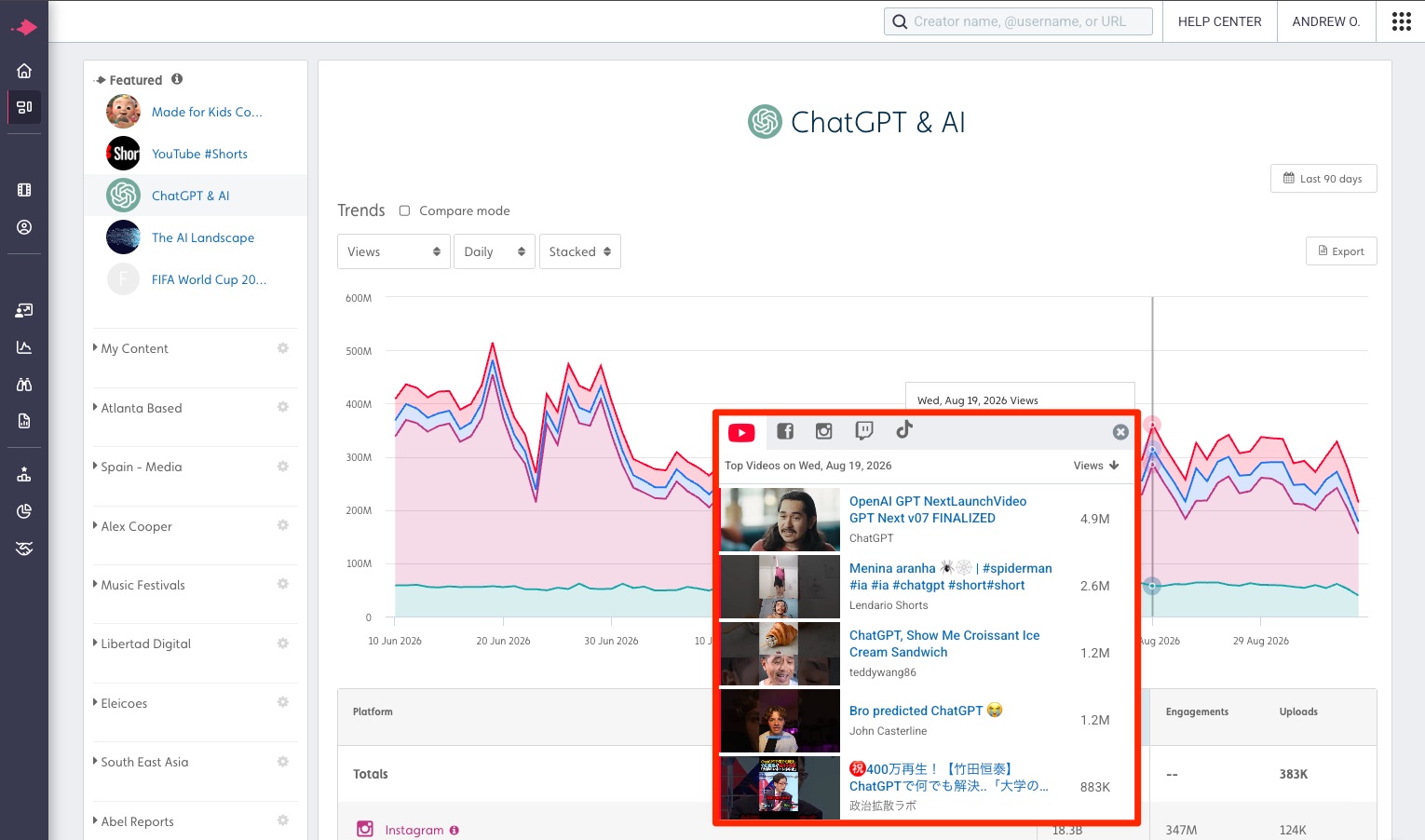Open the Instagram tab in top videos
This screenshot has width=1425, height=840.
click(x=823, y=431)
